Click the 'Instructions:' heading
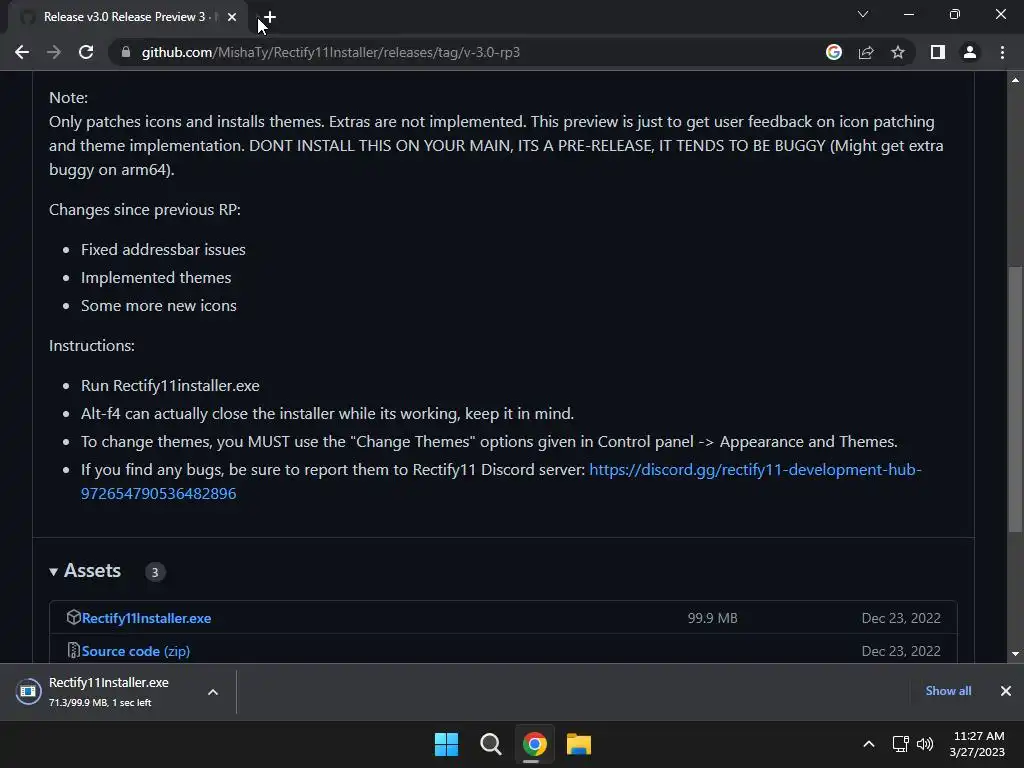The height and width of the screenshot is (768, 1024). coord(92,345)
